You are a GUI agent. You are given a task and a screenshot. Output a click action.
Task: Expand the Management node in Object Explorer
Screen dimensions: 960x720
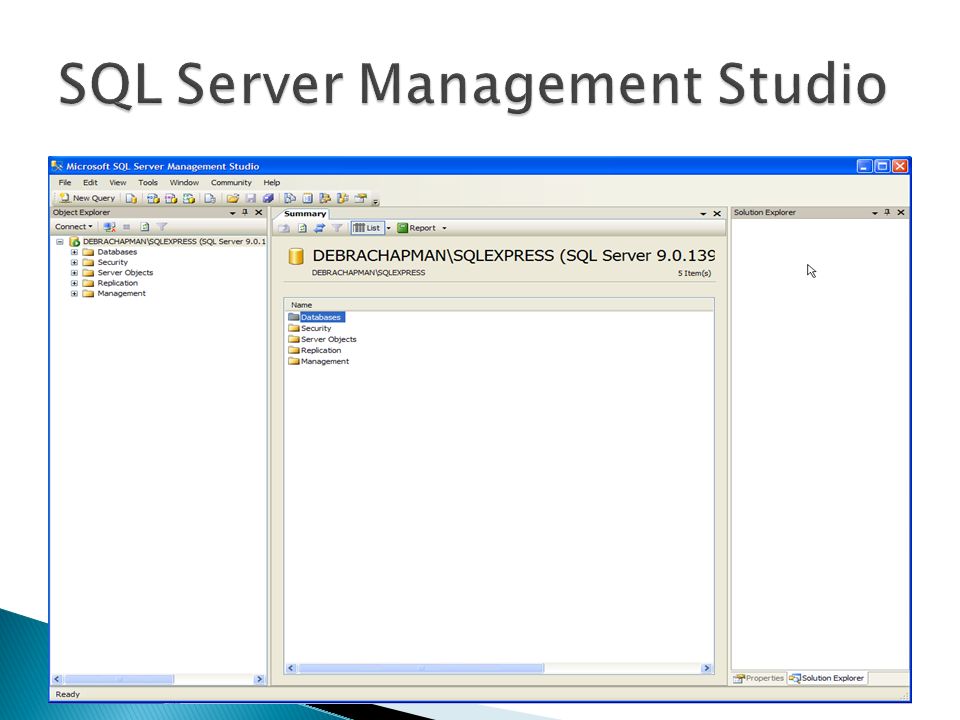click(x=74, y=294)
